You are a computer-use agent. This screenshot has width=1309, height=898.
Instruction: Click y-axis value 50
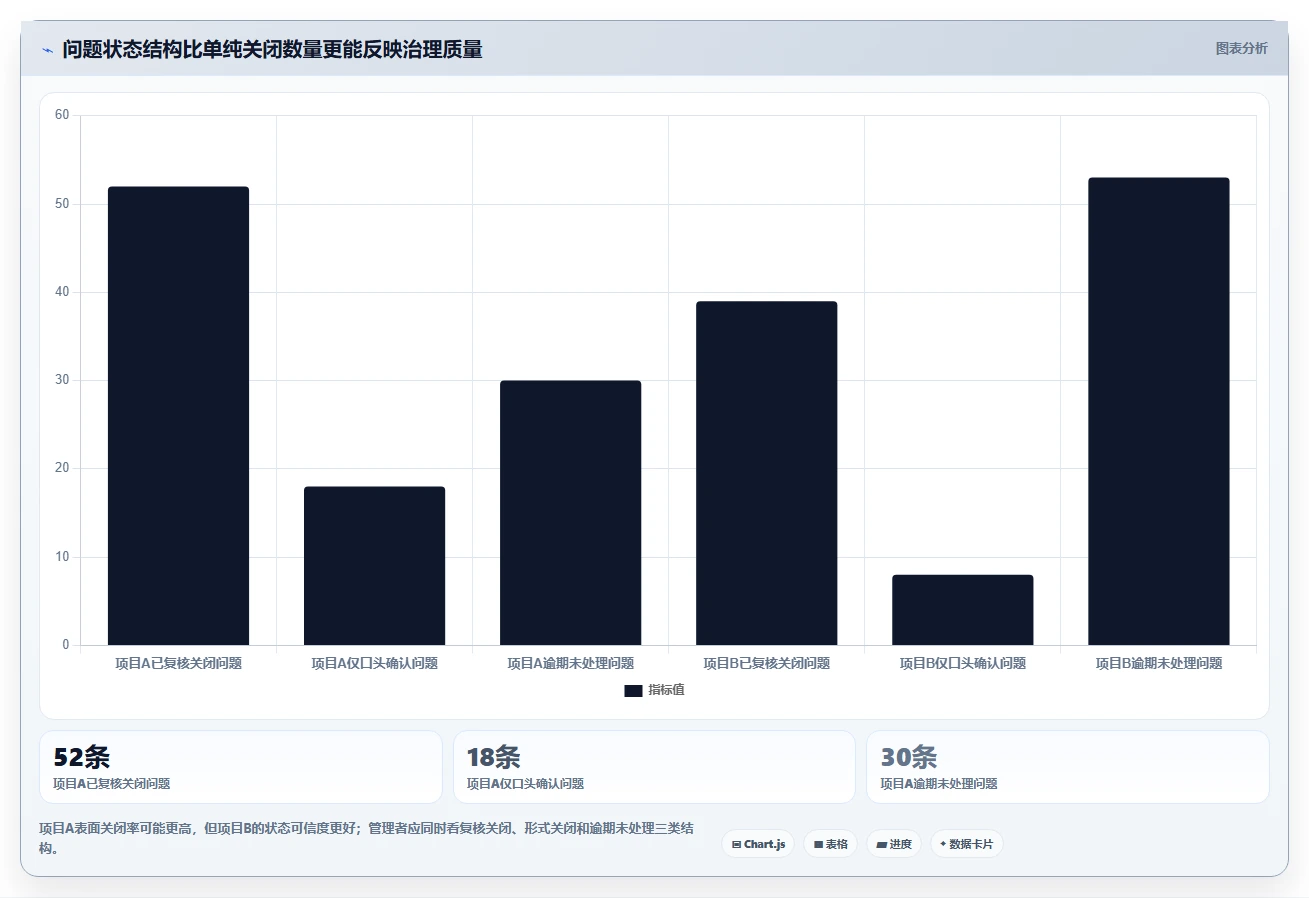point(62,204)
